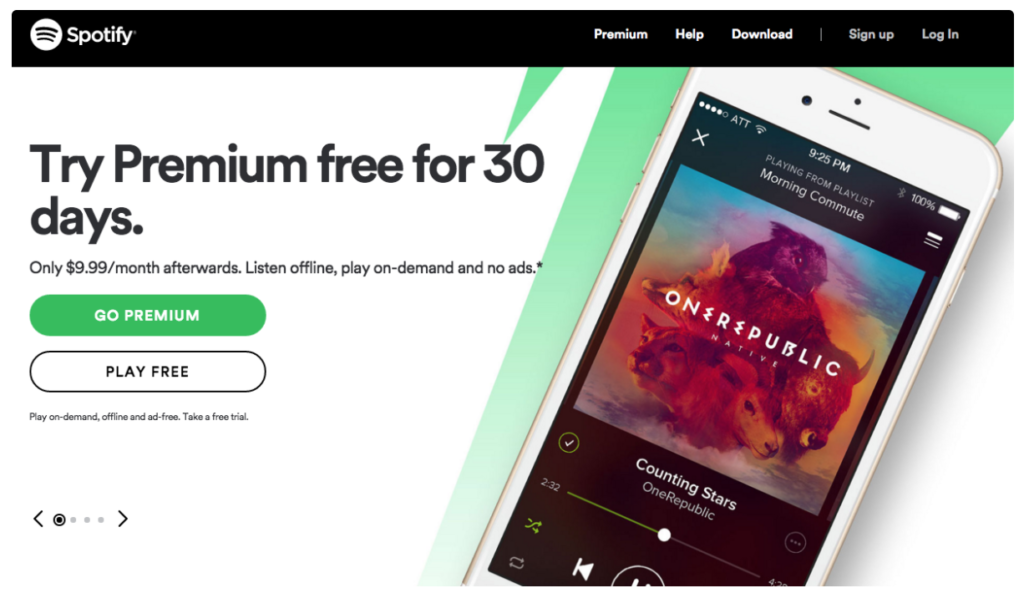Close the now playing view with X icon
Viewport: 1024px width, 593px height.
tap(700, 138)
